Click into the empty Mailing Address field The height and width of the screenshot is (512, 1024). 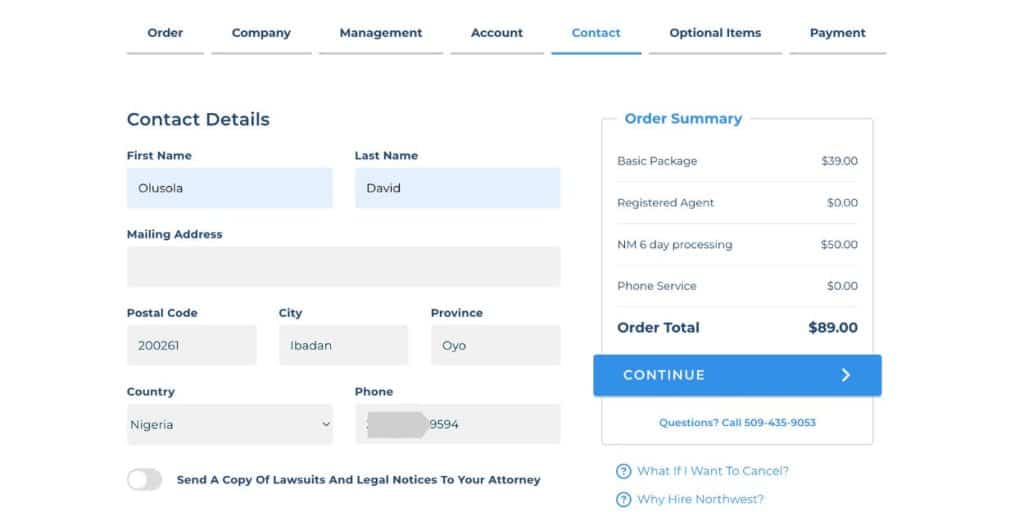[x=343, y=267]
